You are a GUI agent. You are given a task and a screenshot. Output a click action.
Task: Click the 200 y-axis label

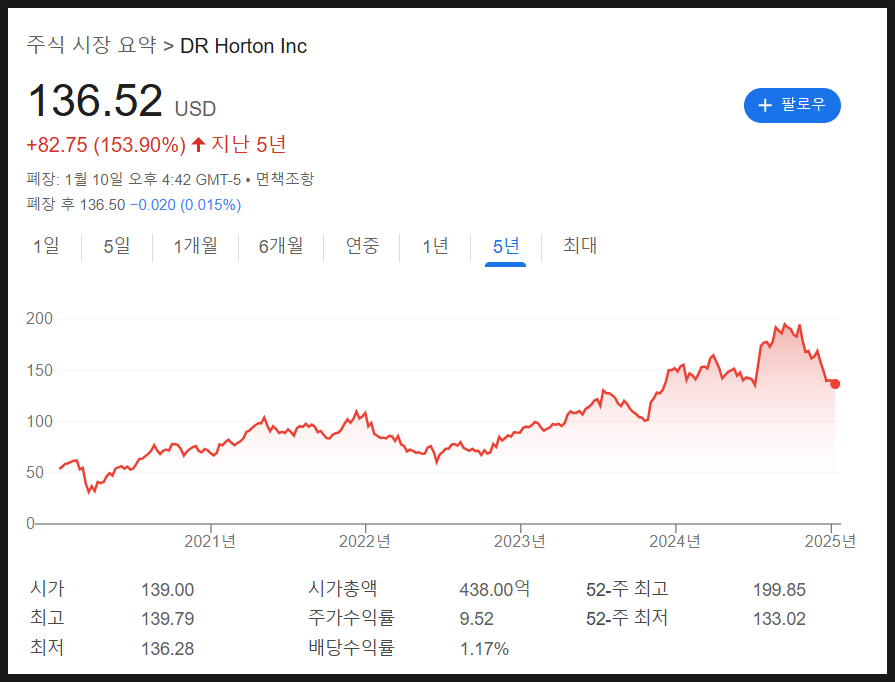click(39, 318)
